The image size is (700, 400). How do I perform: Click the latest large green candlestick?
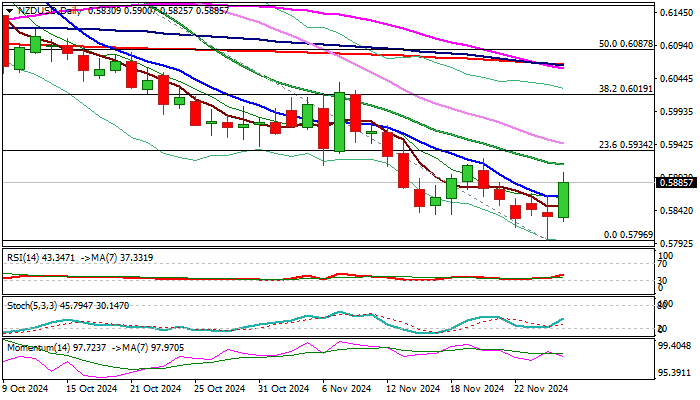pos(563,200)
